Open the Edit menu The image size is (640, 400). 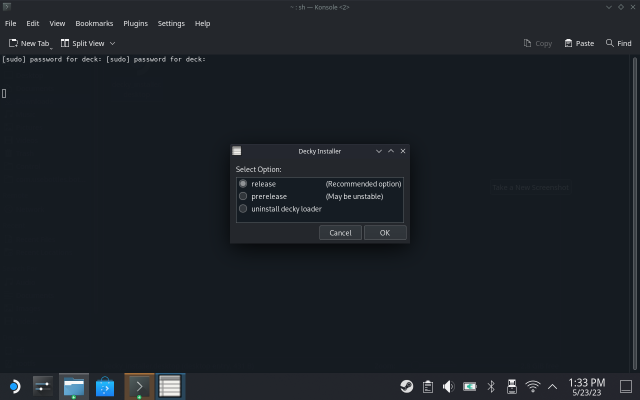[x=33, y=23]
